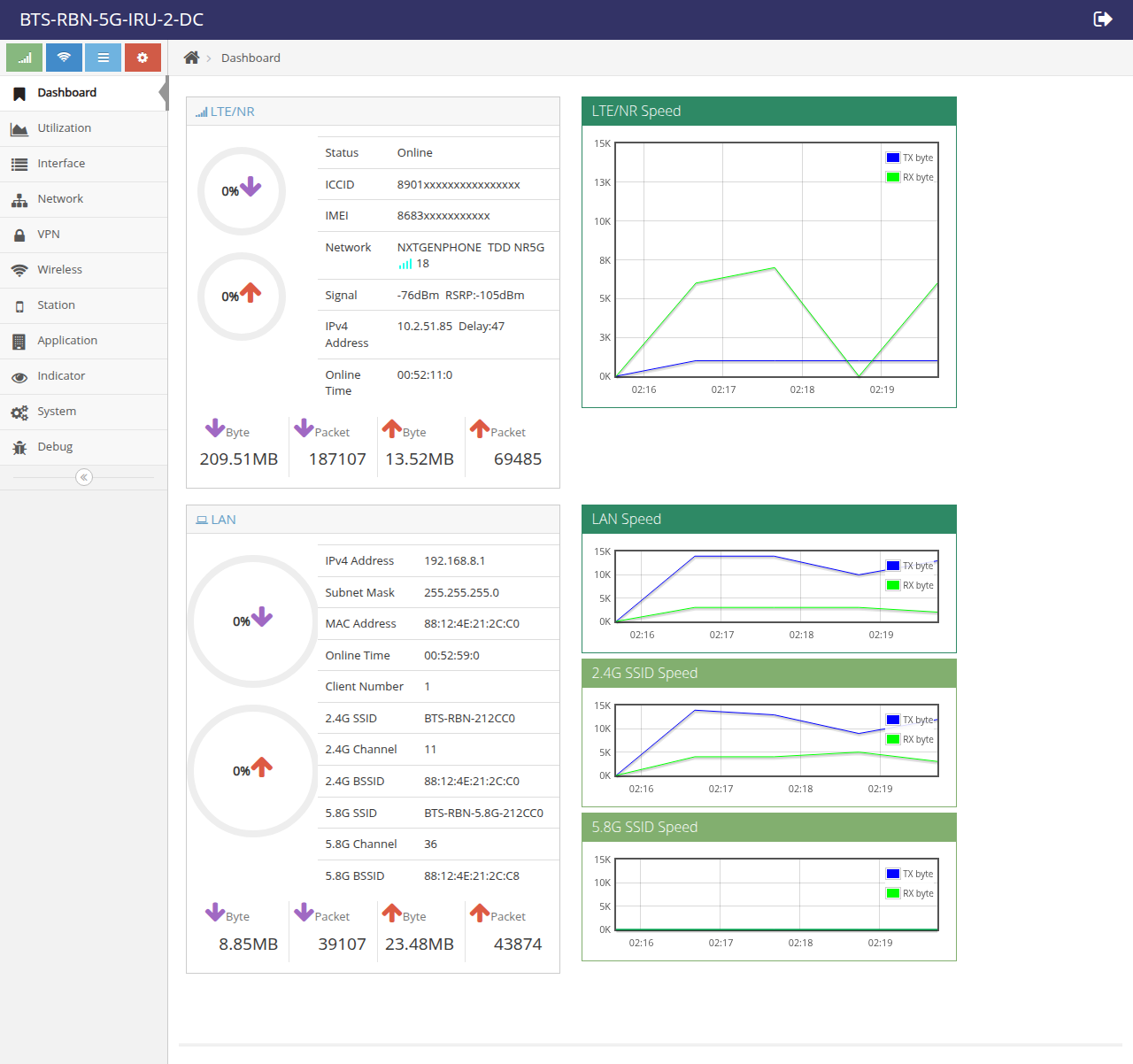The image size is (1133, 1064).
Task: Click the LTE/NR Speed chart header
Action: [x=769, y=111]
